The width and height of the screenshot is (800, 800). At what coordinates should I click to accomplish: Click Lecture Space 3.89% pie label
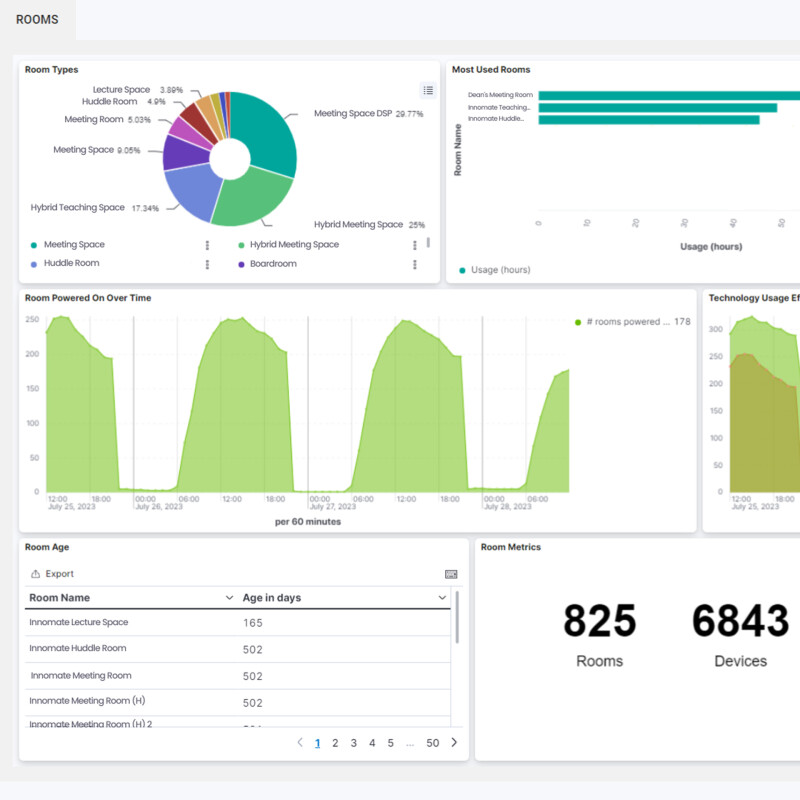(137, 90)
